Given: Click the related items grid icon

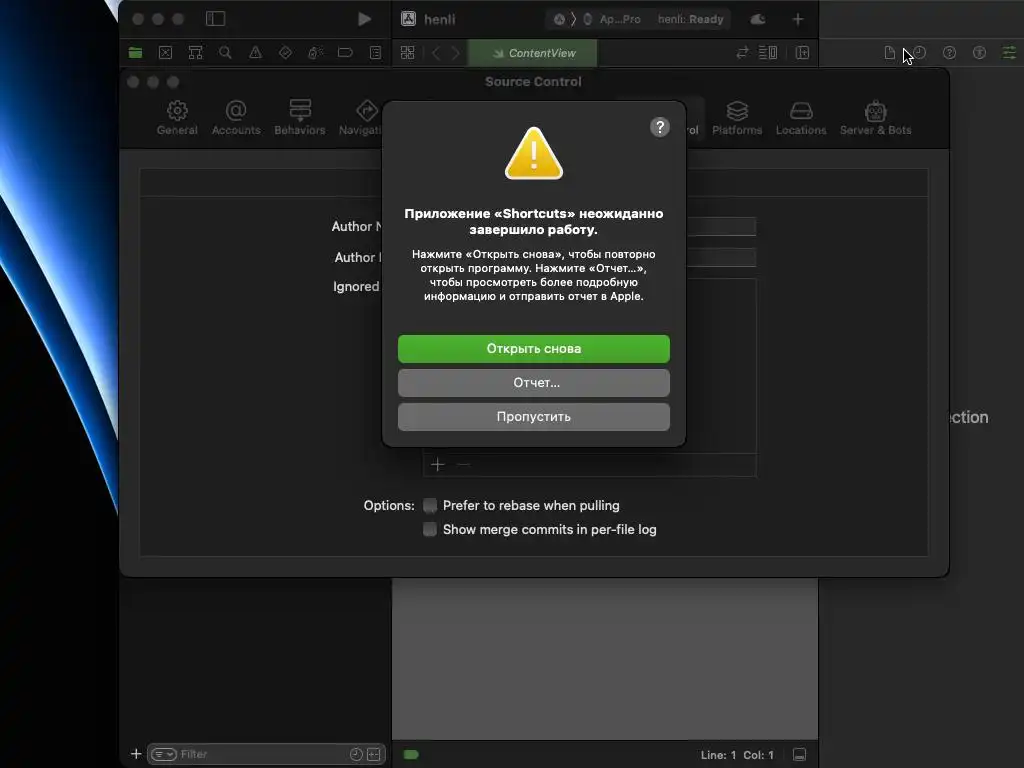Looking at the screenshot, I should [x=408, y=53].
